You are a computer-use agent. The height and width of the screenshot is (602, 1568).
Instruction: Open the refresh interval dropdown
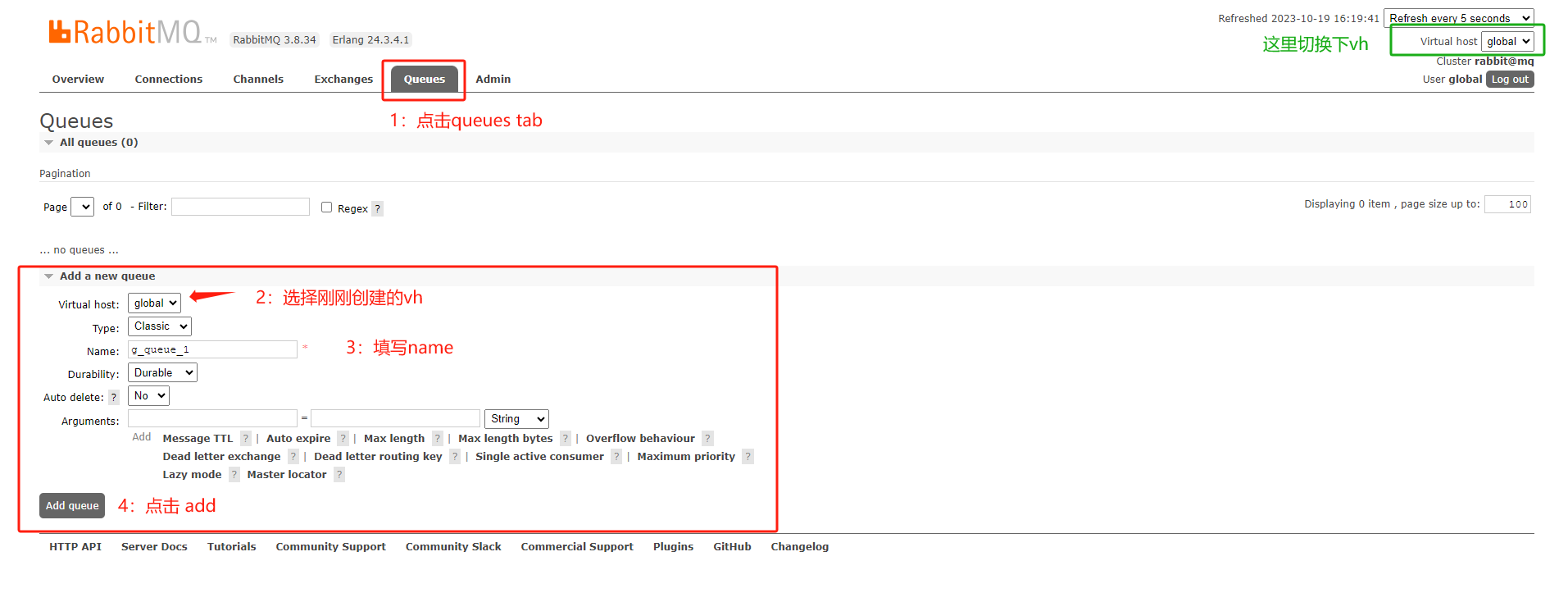coord(1459,18)
